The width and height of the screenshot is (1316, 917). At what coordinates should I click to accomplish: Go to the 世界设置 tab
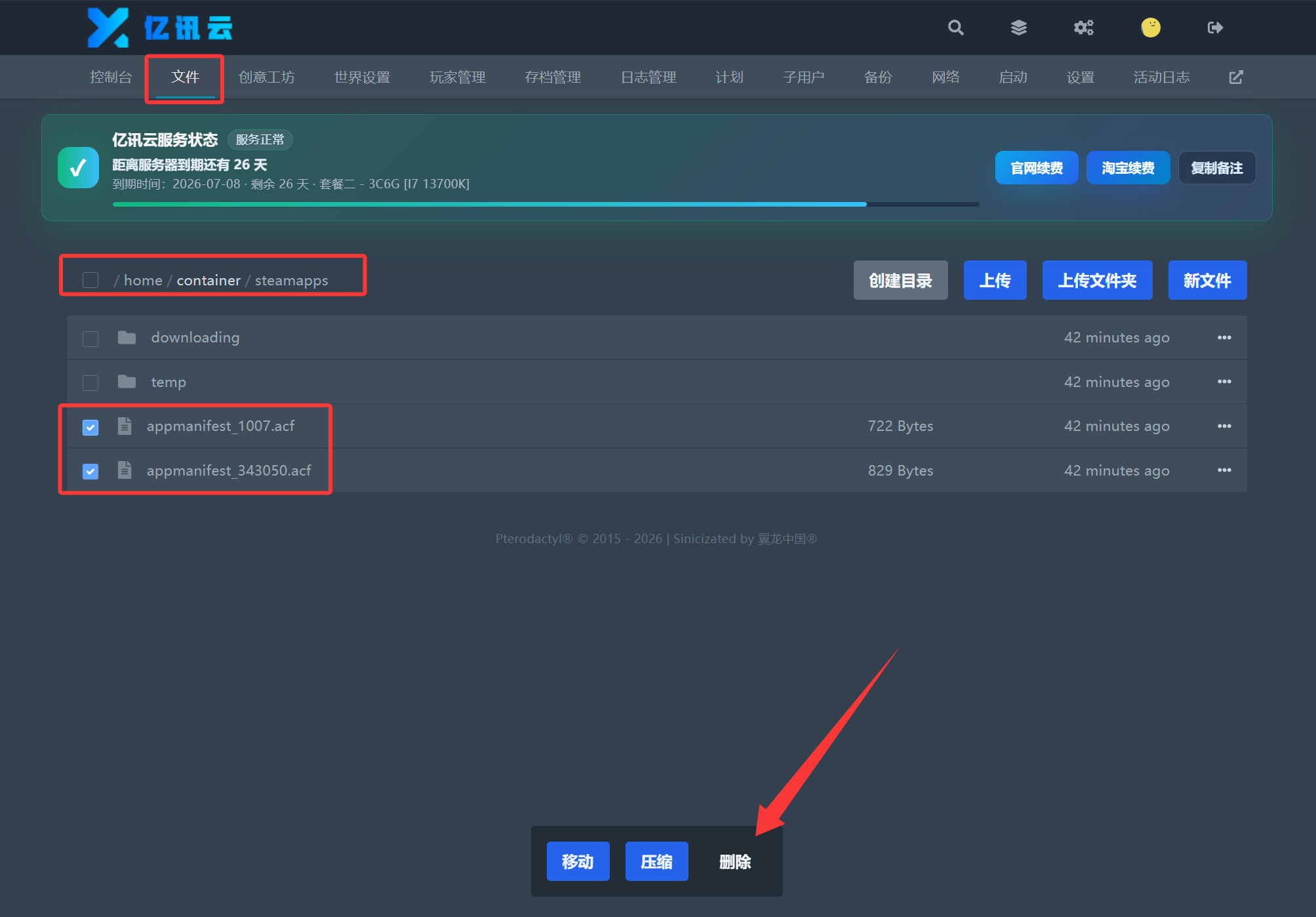(x=362, y=77)
